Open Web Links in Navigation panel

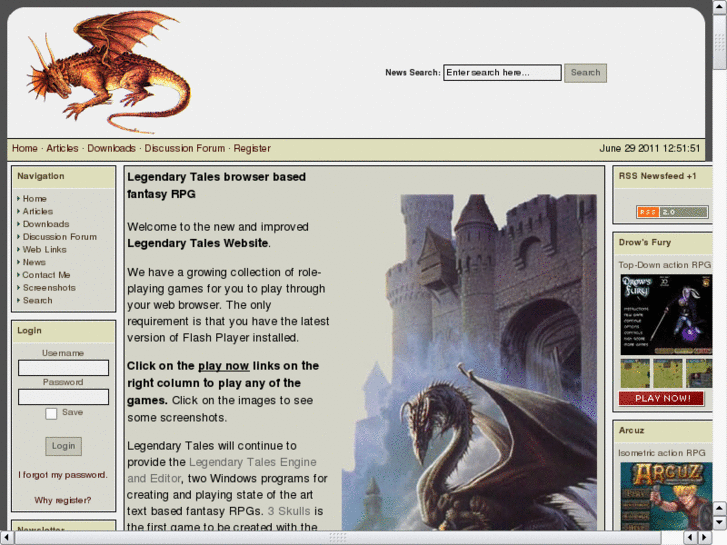[45, 250]
